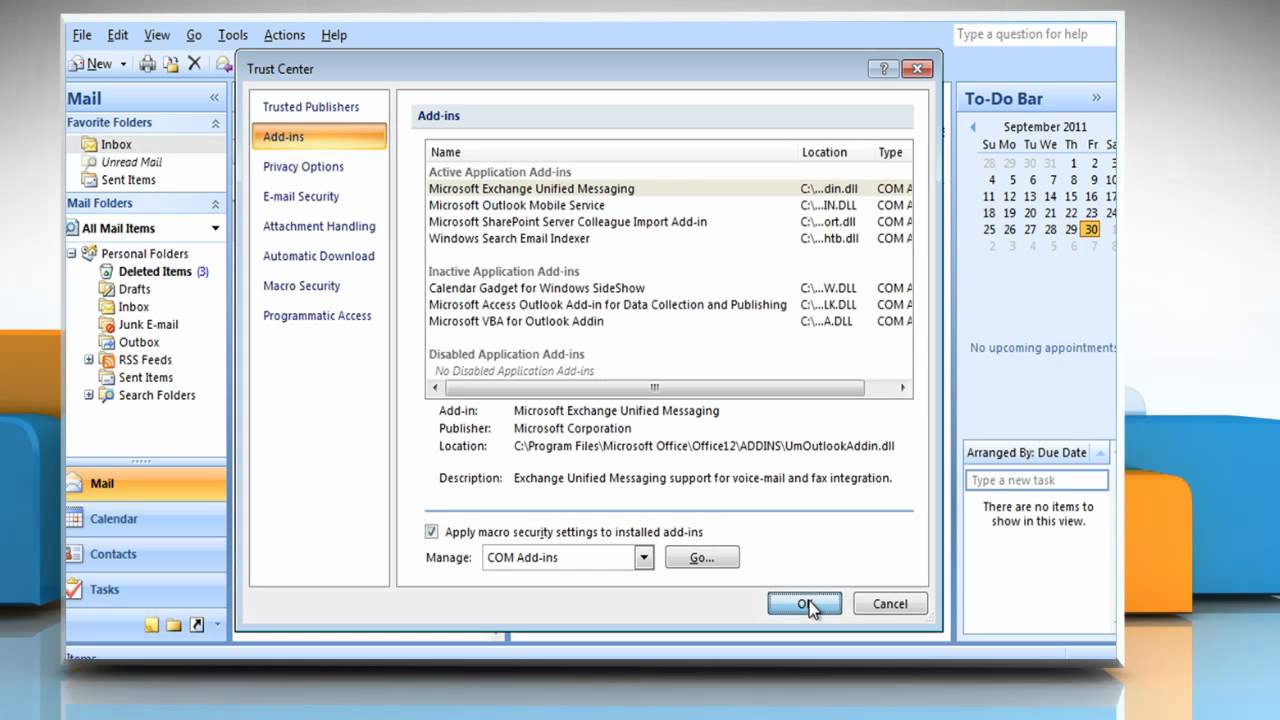Image resolution: width=1280 pixels, height=720 pixels.
Task: Click the Tasks pane icon
Action: click(x=76, y=589)
